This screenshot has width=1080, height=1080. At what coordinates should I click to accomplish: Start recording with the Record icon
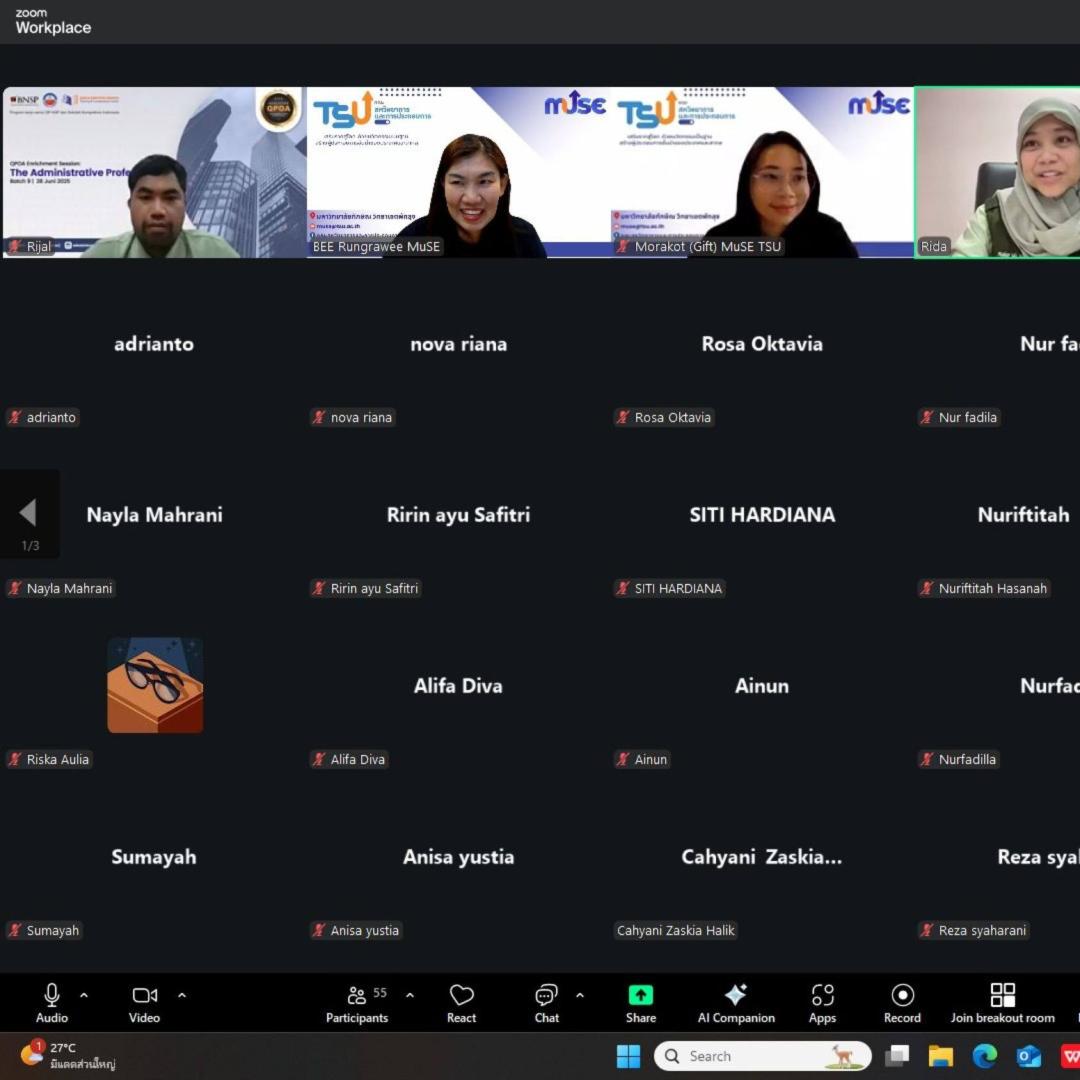(902, 1003)
